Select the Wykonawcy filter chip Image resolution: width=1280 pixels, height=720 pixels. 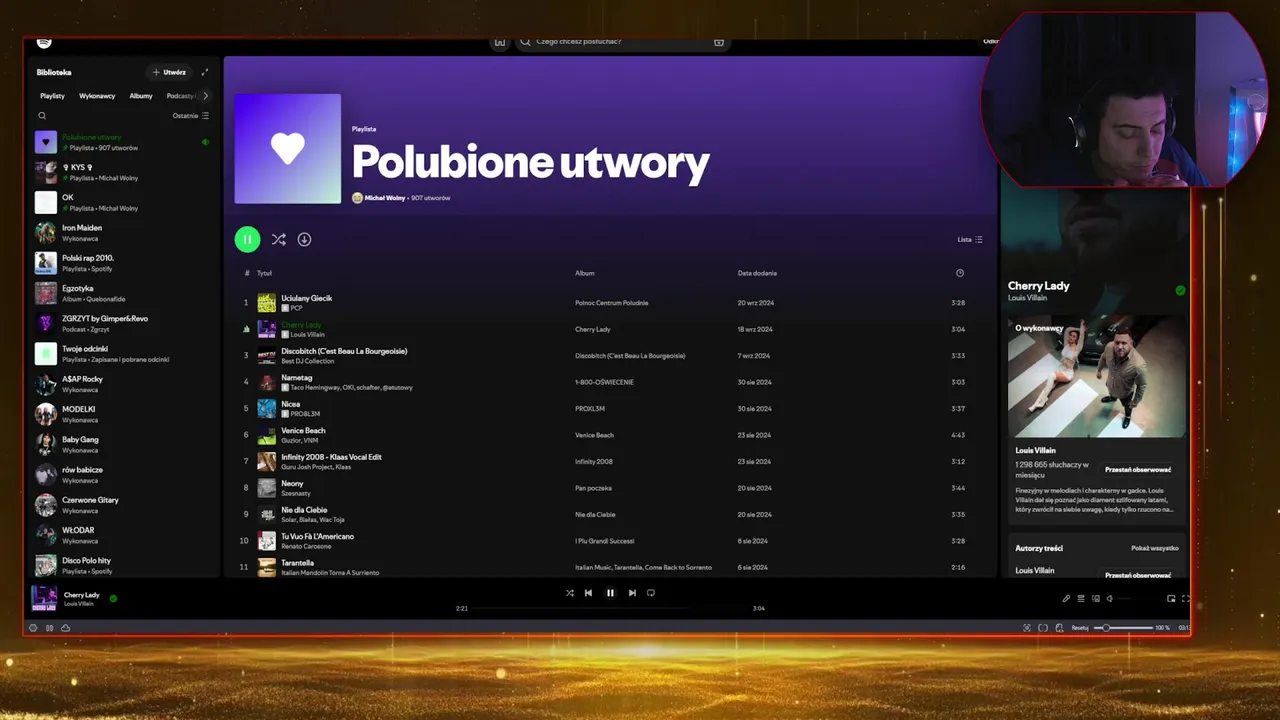[x=97, y=96]
